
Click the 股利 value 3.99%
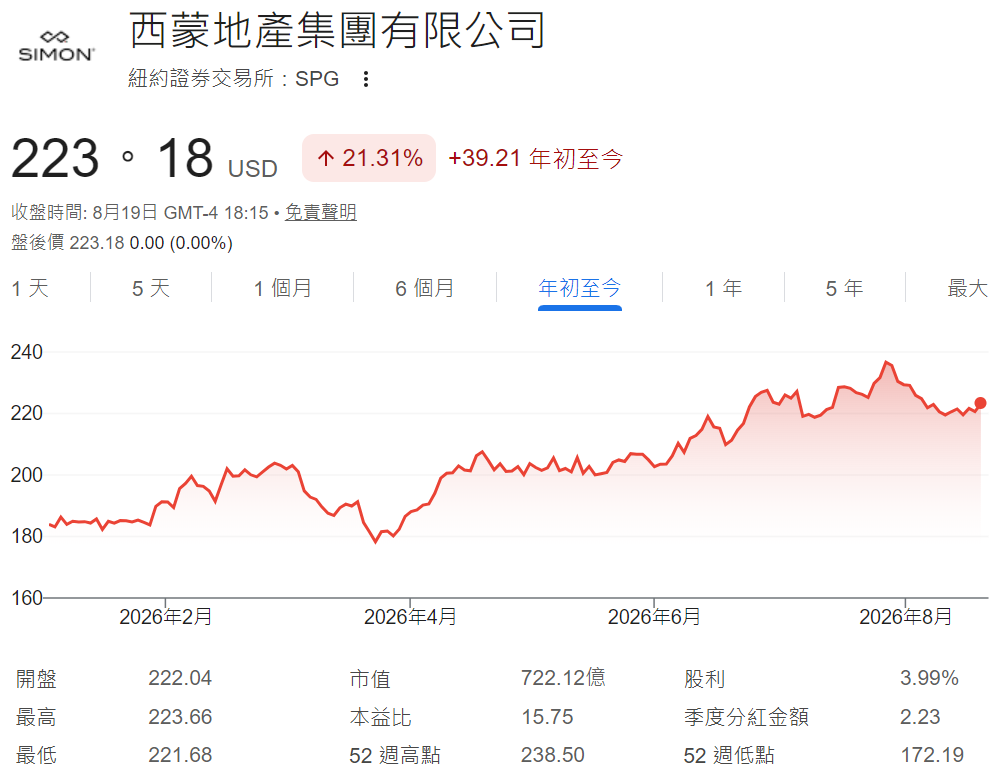[x=929, y=678]
